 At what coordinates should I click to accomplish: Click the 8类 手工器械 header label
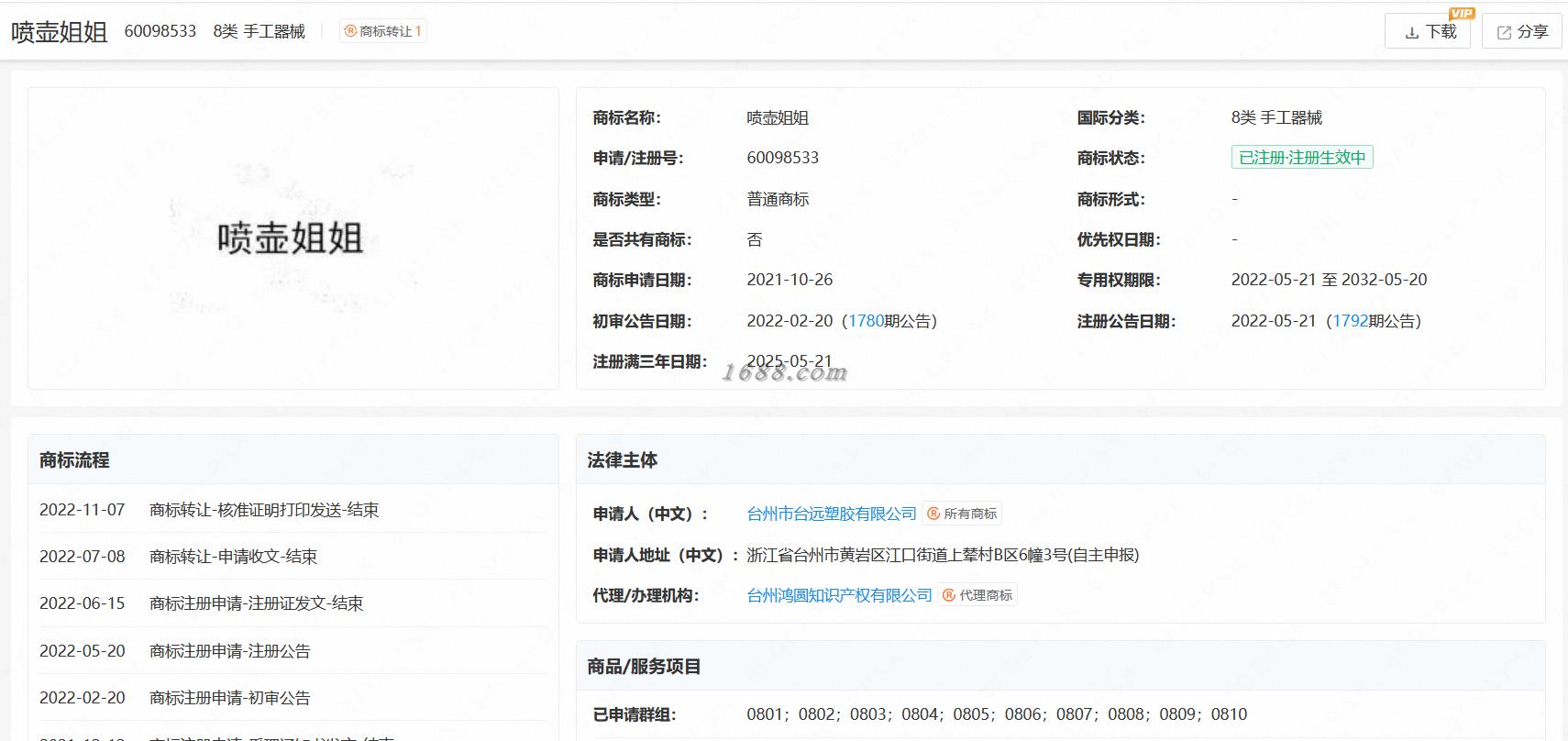pos(259,31)
